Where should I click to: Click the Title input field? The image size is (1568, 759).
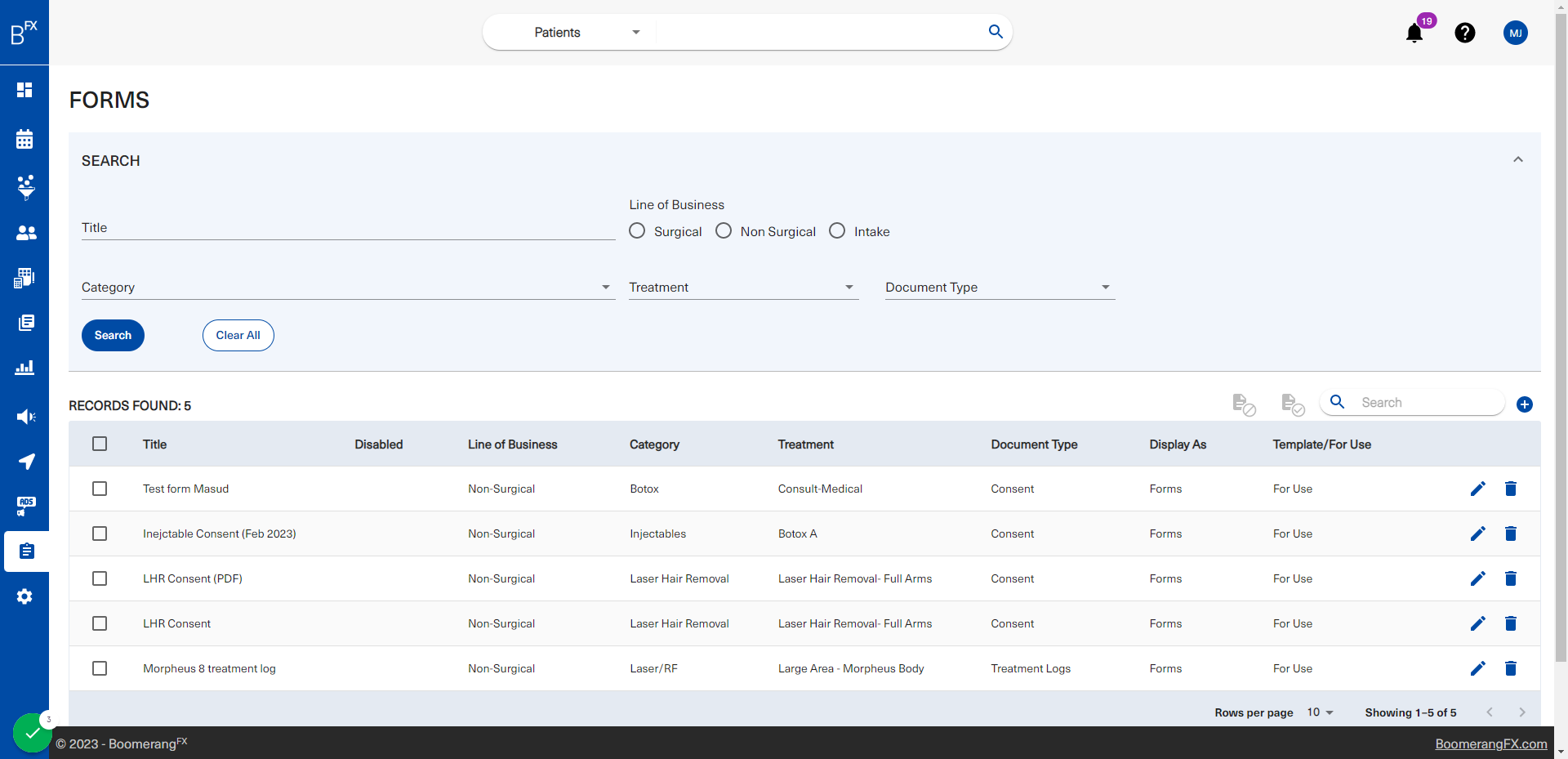[x=348, y=228]
